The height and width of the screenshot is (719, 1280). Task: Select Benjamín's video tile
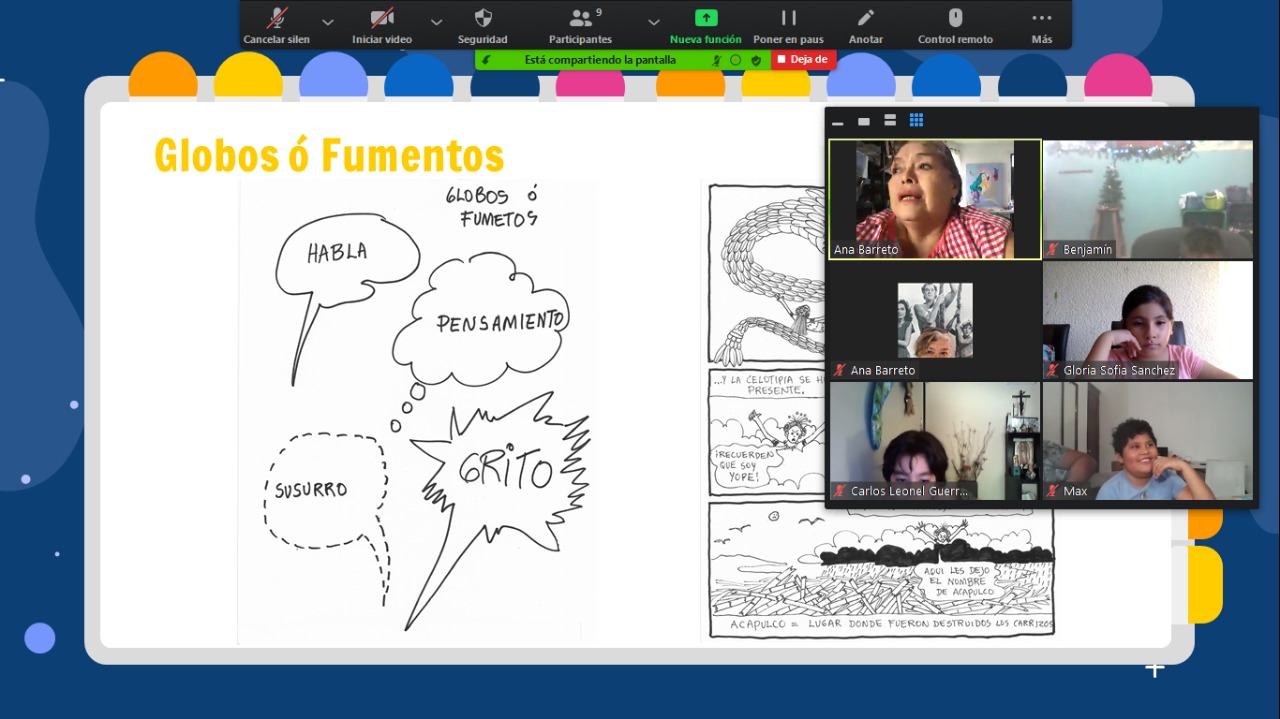tap(1148, 199)
